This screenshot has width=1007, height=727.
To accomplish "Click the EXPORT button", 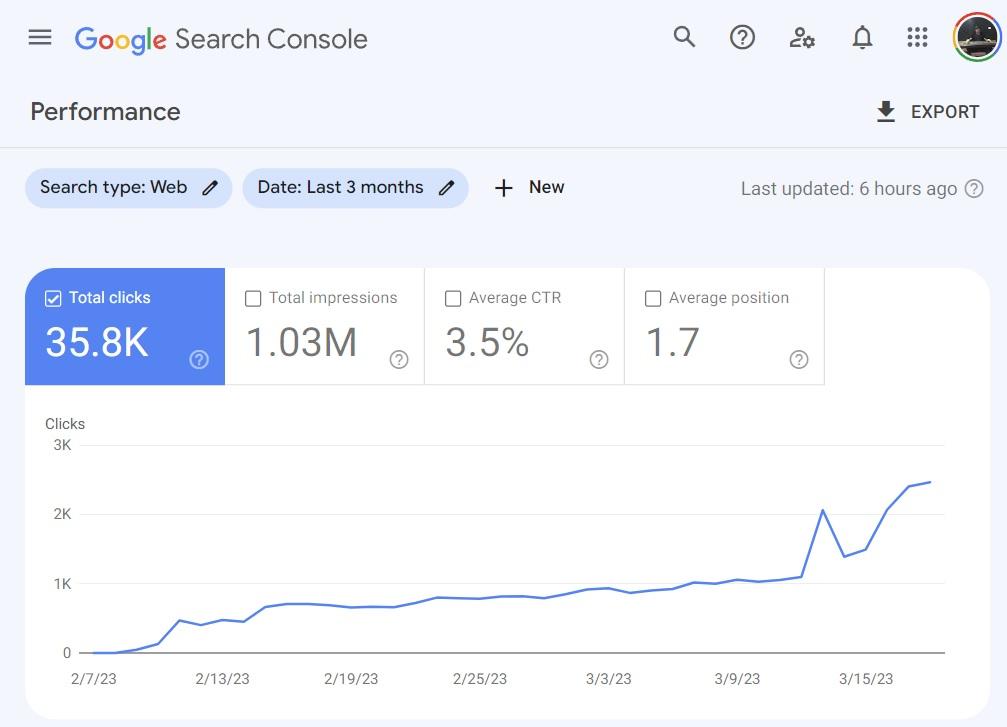I will coord(927,112).
